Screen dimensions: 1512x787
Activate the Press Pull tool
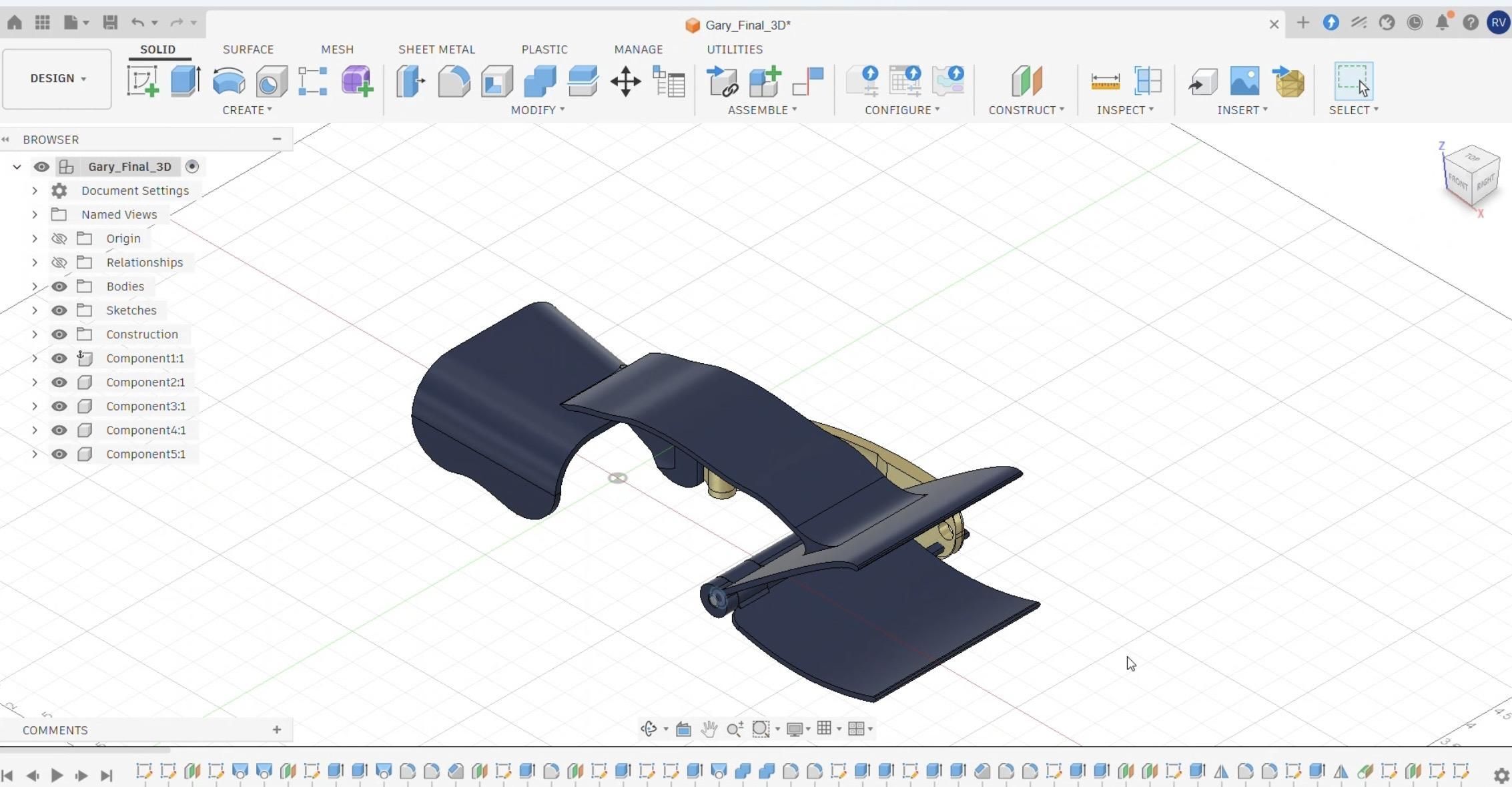(x=410, y=81)
